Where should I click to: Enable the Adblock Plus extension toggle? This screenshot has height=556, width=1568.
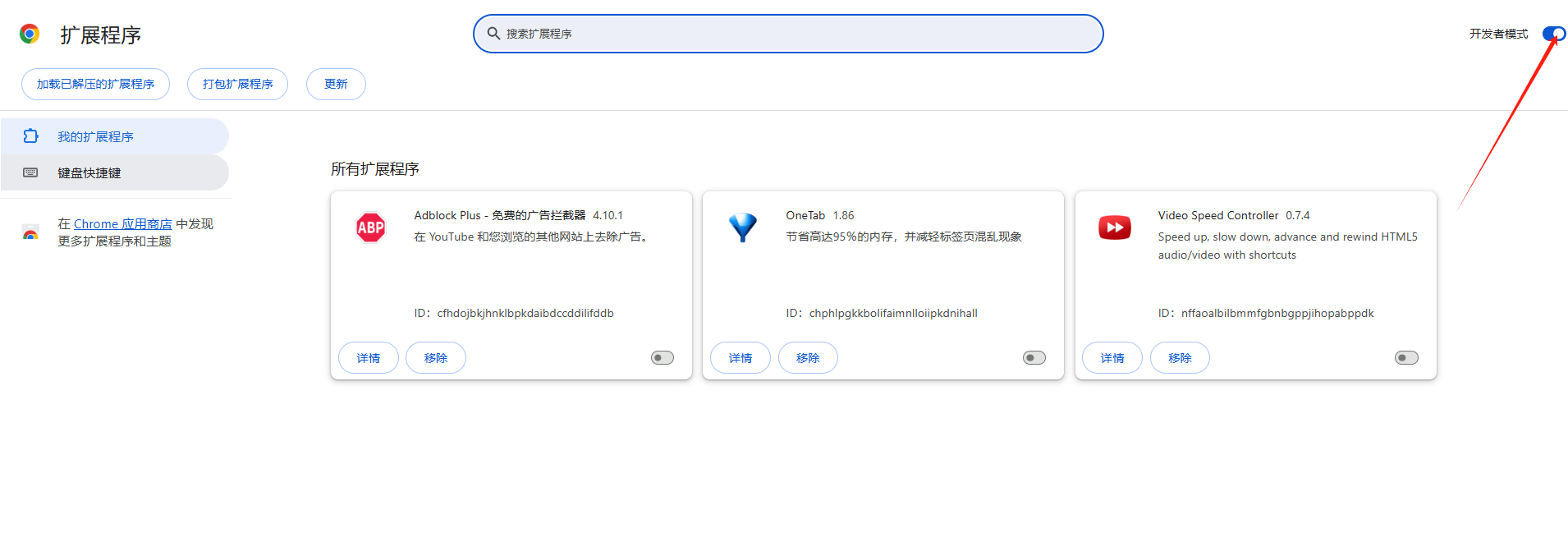tap(663, 358)
